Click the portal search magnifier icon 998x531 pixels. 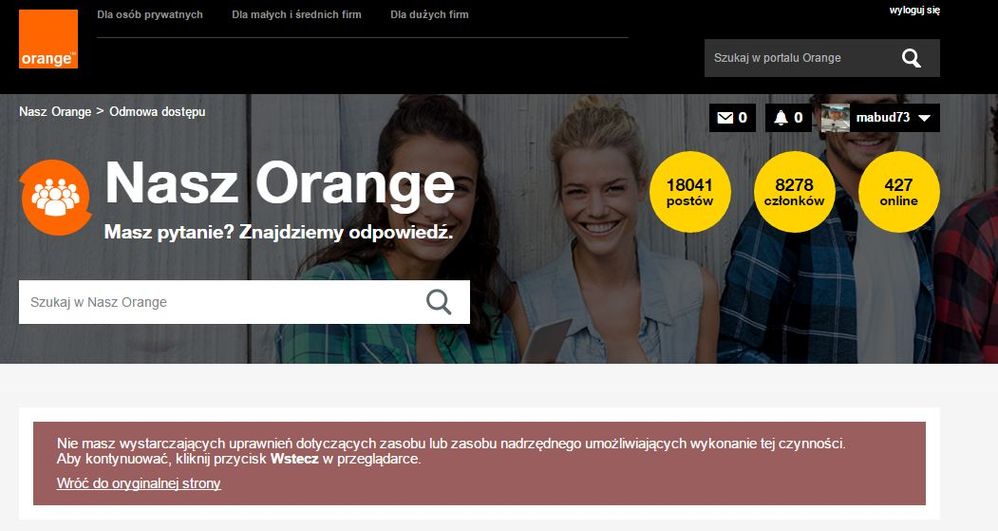pyautogui.click(x=911, y=58)
